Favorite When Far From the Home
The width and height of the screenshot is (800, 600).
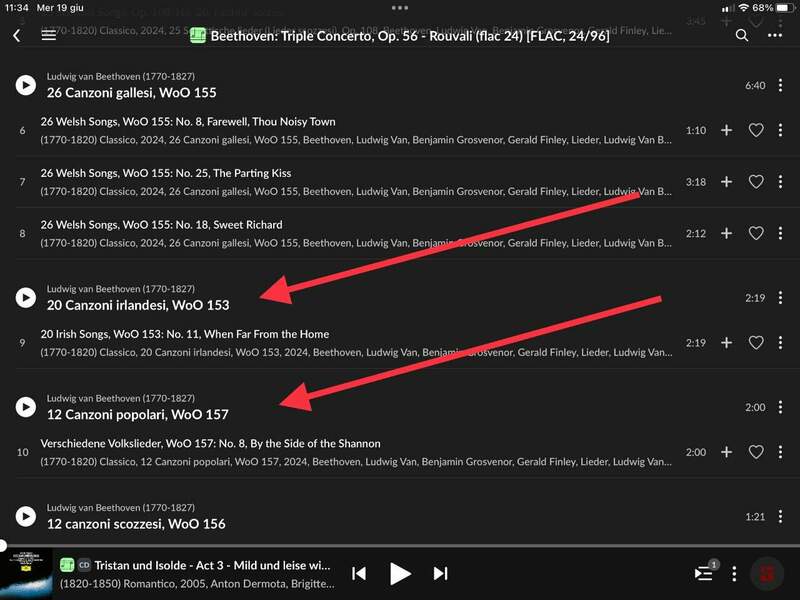(x=756, y=343)
